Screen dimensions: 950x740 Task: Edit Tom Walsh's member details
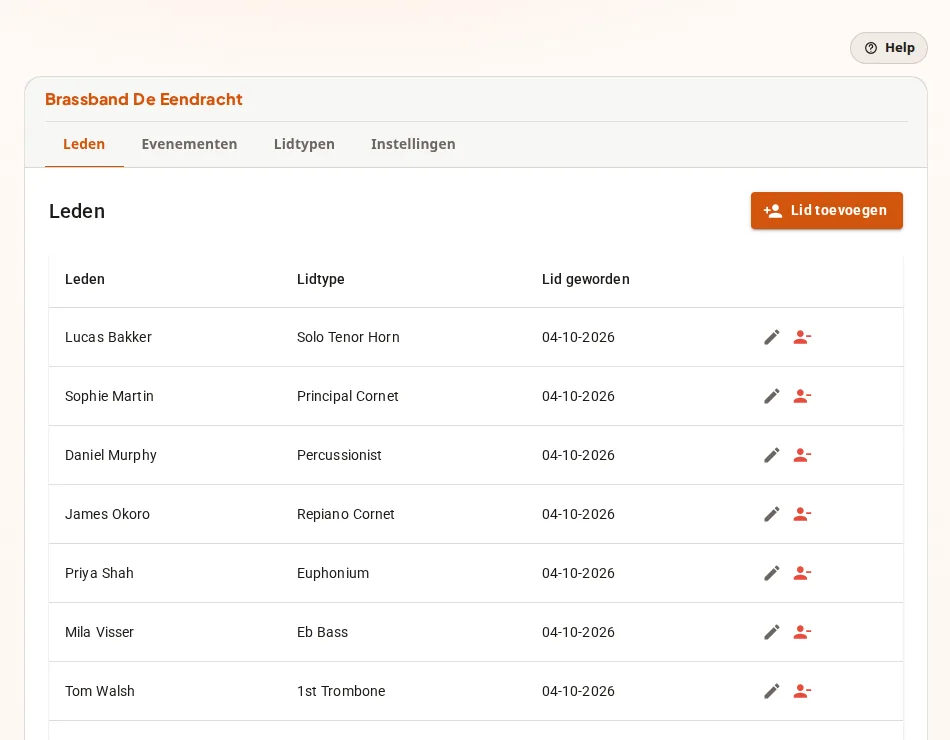tap(771, 691)
